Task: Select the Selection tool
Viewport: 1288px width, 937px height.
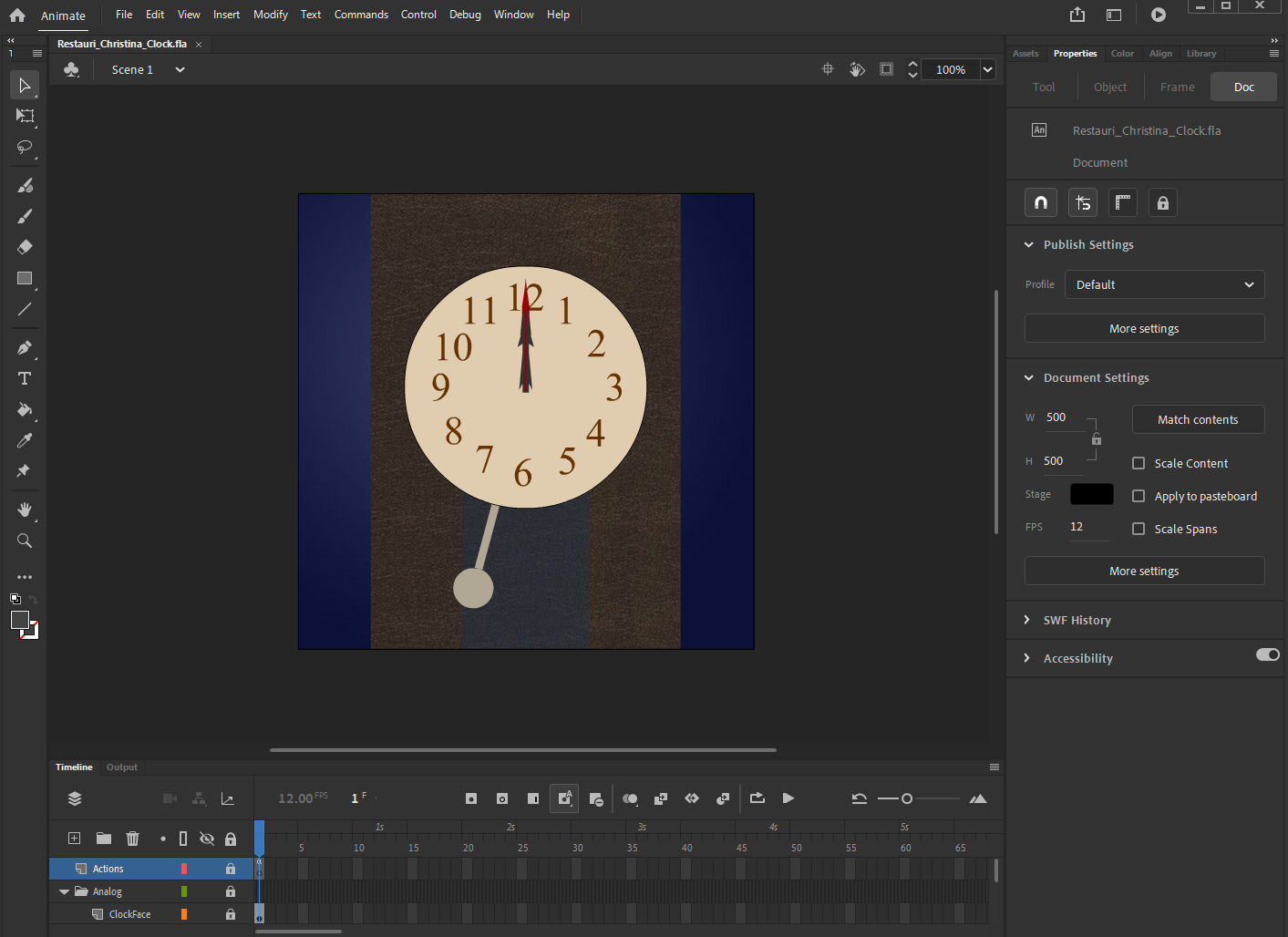Action: tap(24, 85)
